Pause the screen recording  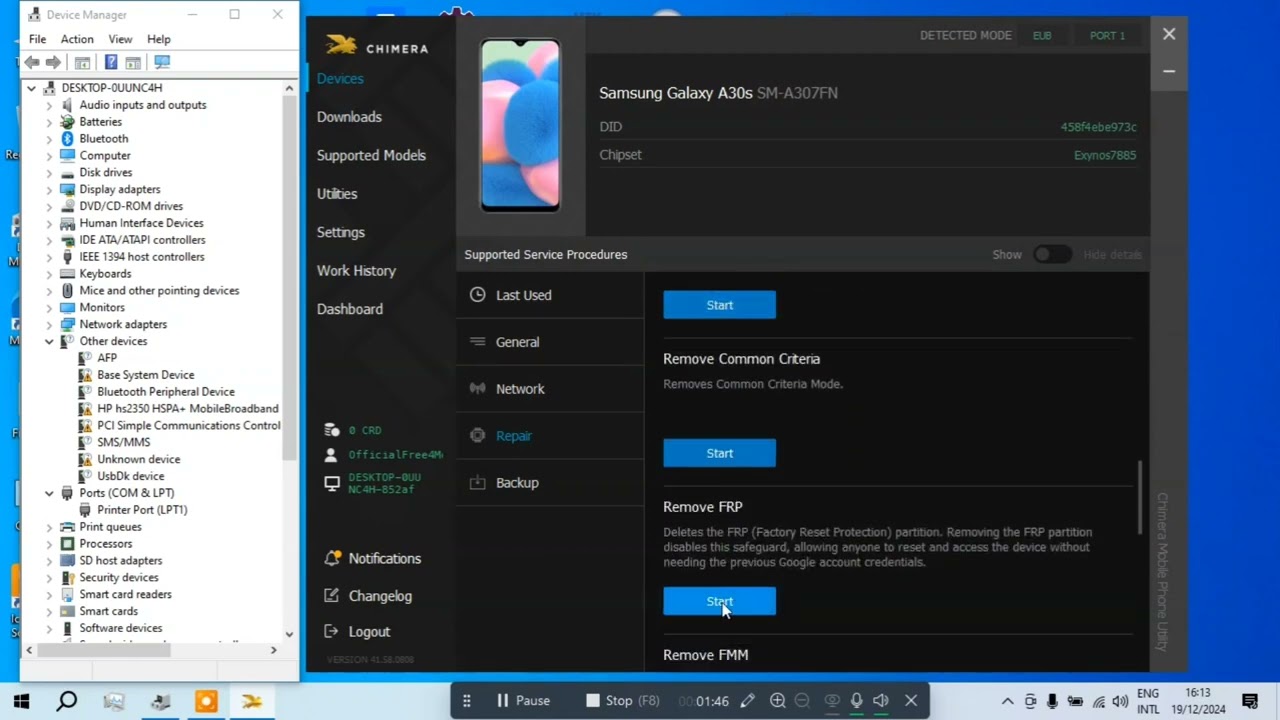pyautogui.click(x=523, y=701)
